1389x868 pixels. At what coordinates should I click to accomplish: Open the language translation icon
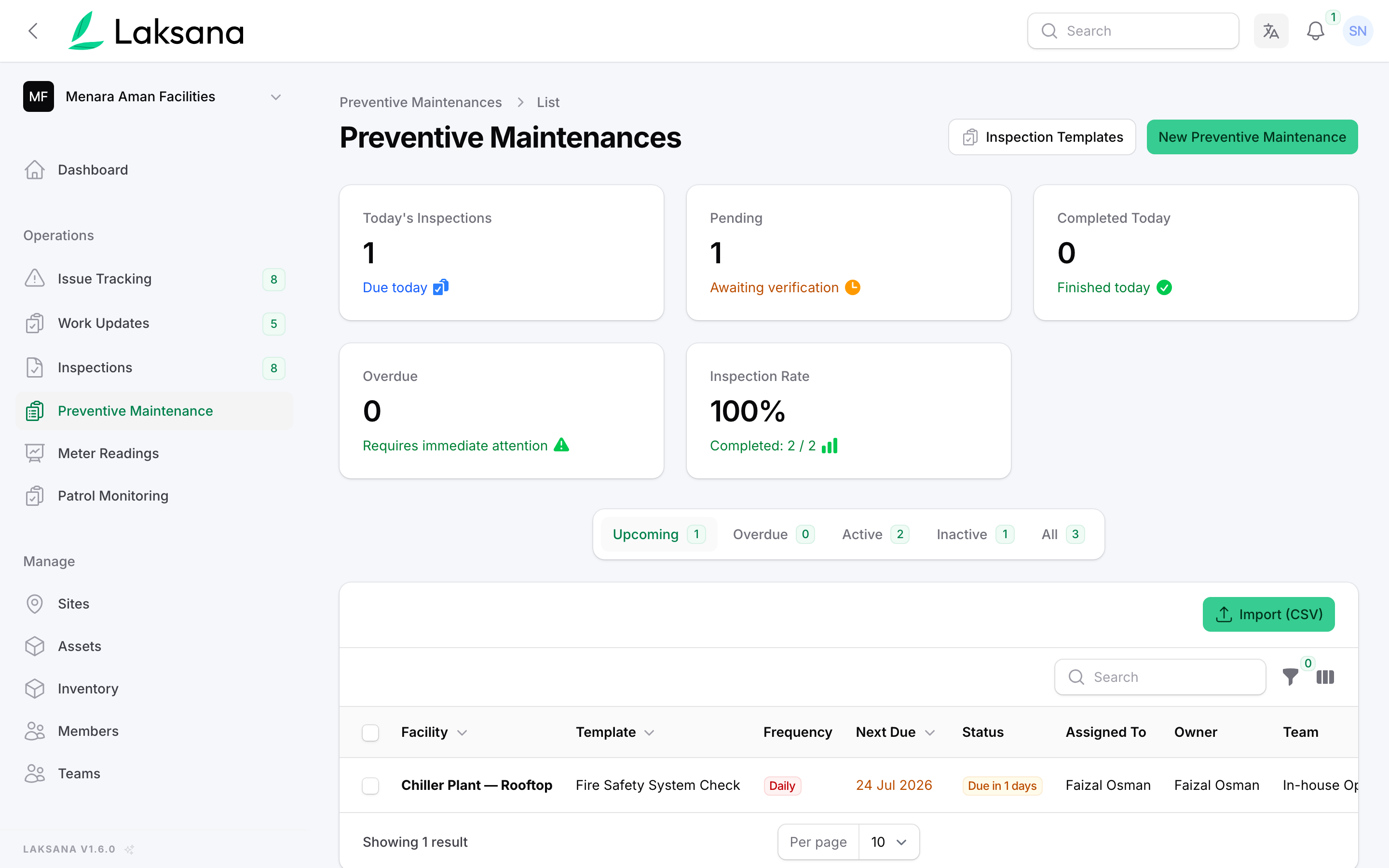coord(1271,31)
